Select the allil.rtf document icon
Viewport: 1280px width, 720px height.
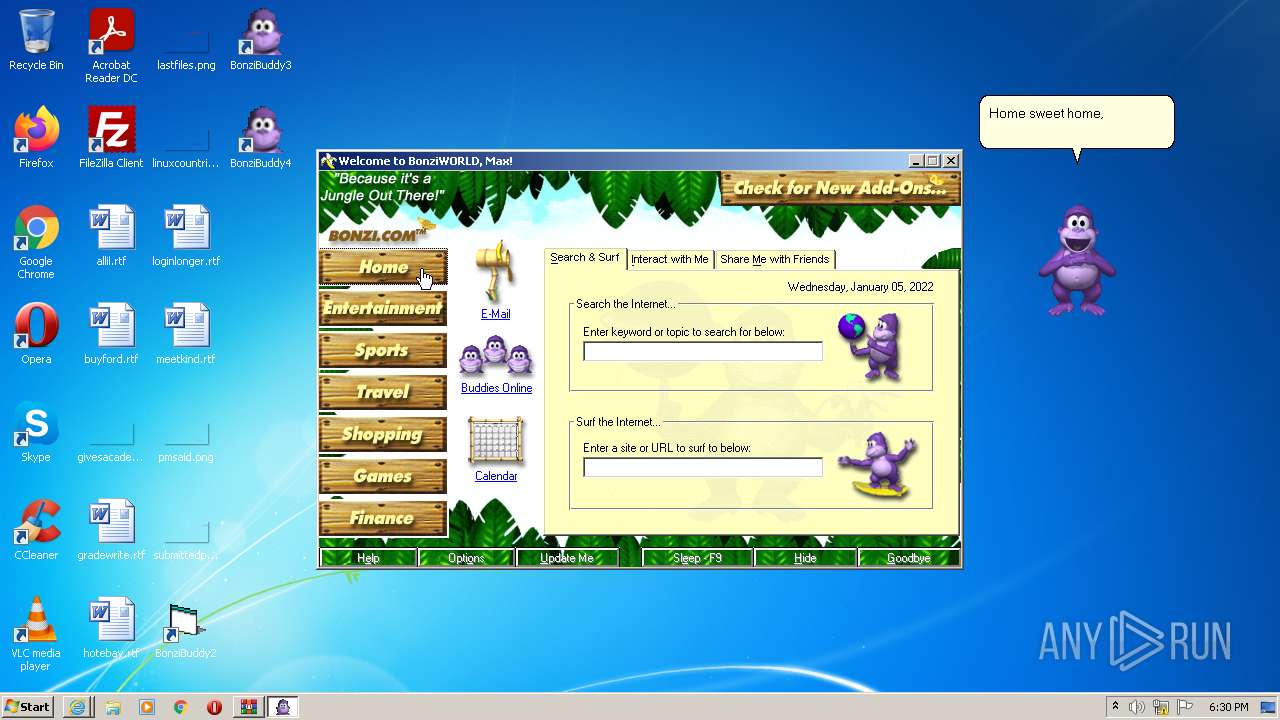click(x=111, y=236)
